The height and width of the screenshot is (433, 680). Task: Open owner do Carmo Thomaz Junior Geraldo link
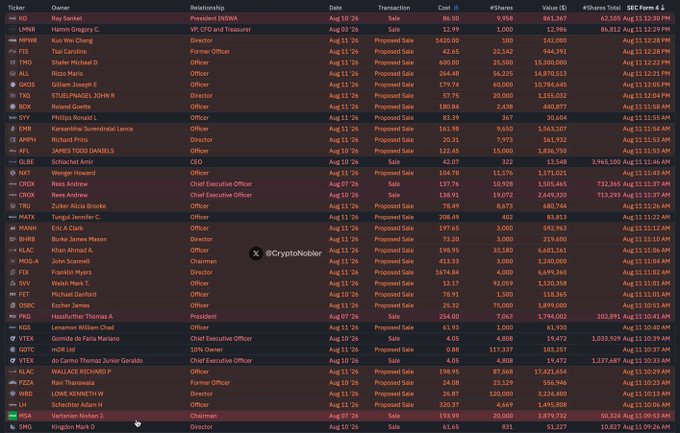tap(97, 361)
